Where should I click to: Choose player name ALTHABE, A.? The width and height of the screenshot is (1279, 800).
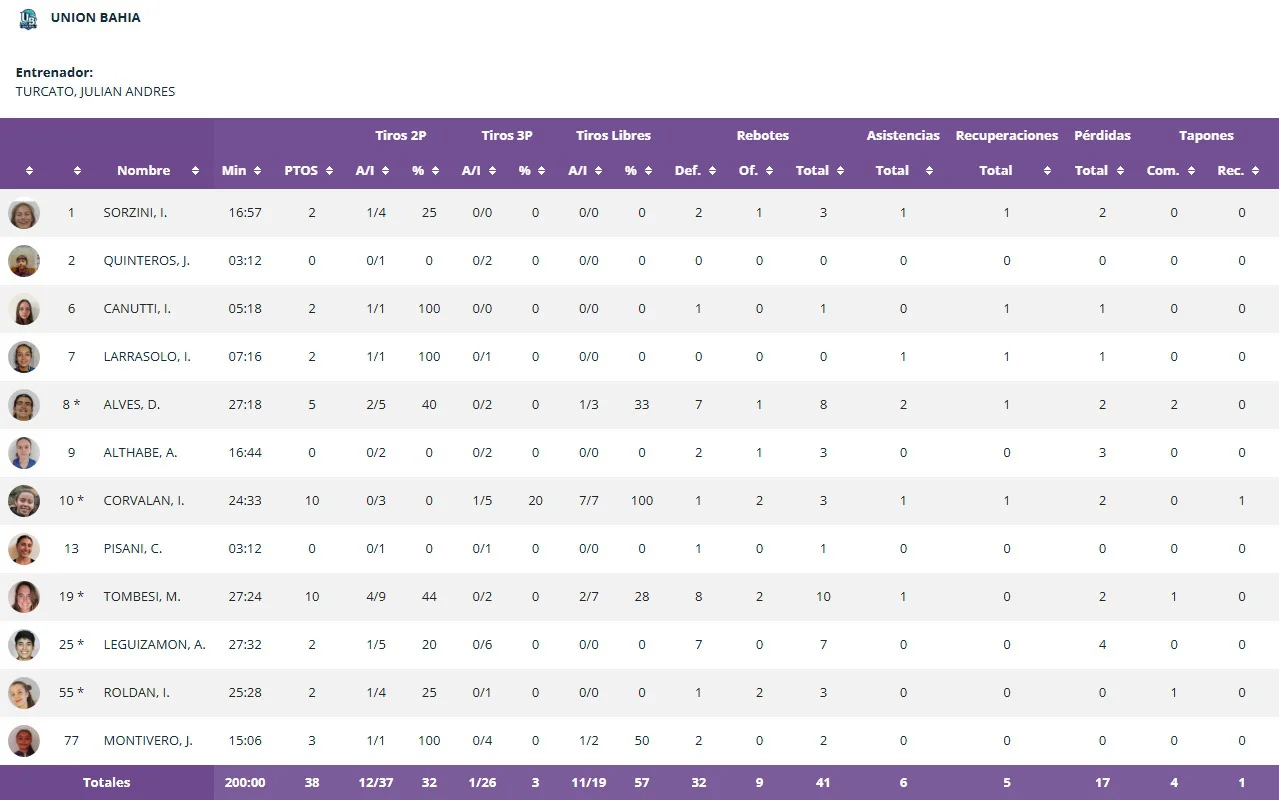[141, 453]
